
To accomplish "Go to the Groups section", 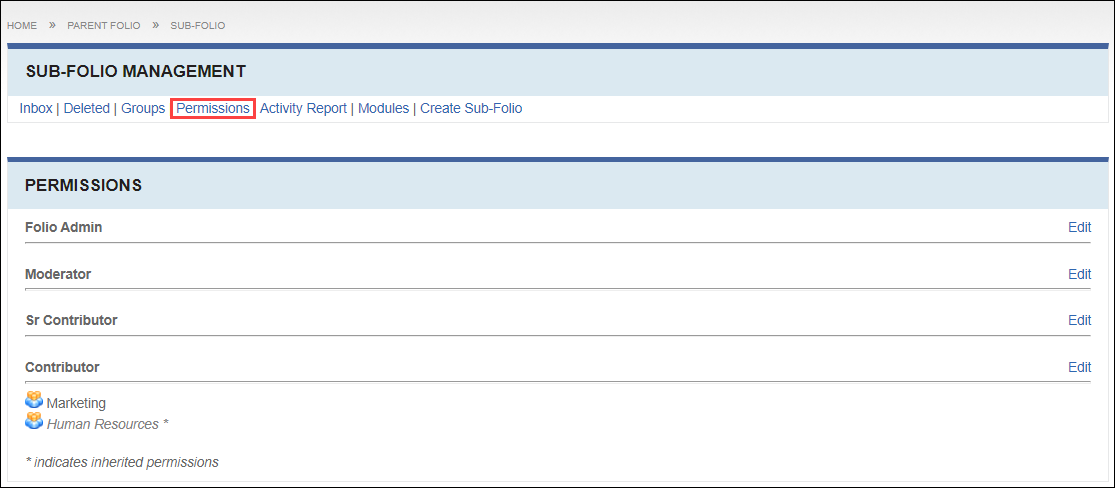I will pos(143,109).
